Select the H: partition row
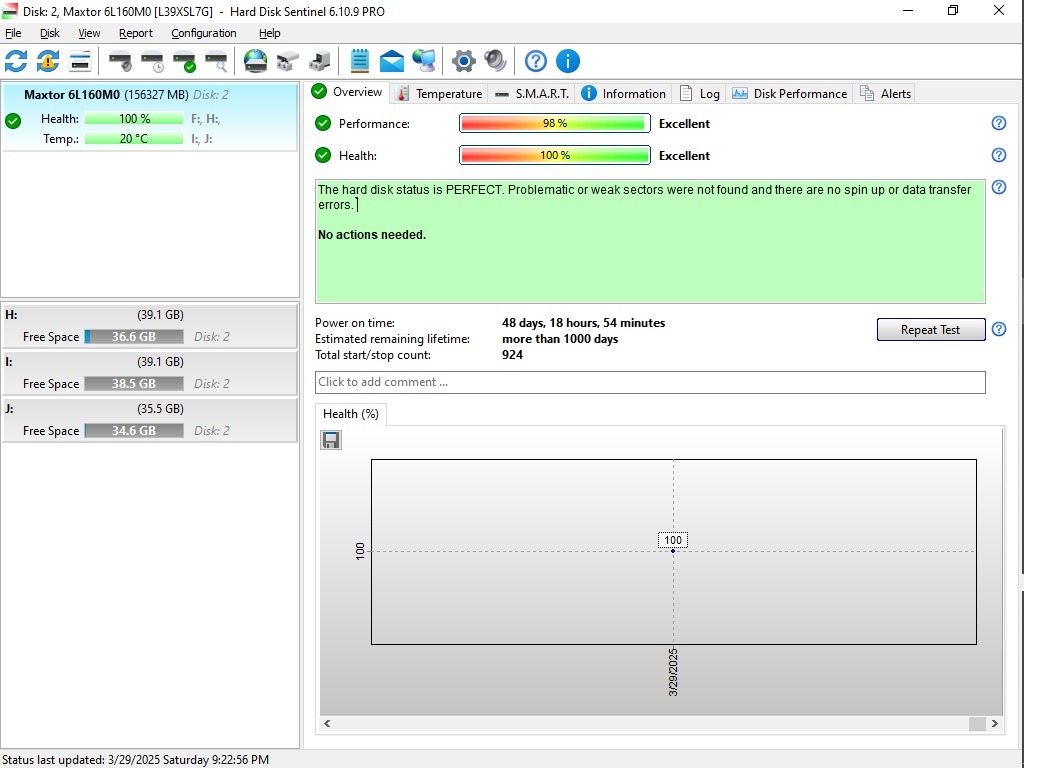The width and height of the screenshot is (1044, 768). coord(150,326)
